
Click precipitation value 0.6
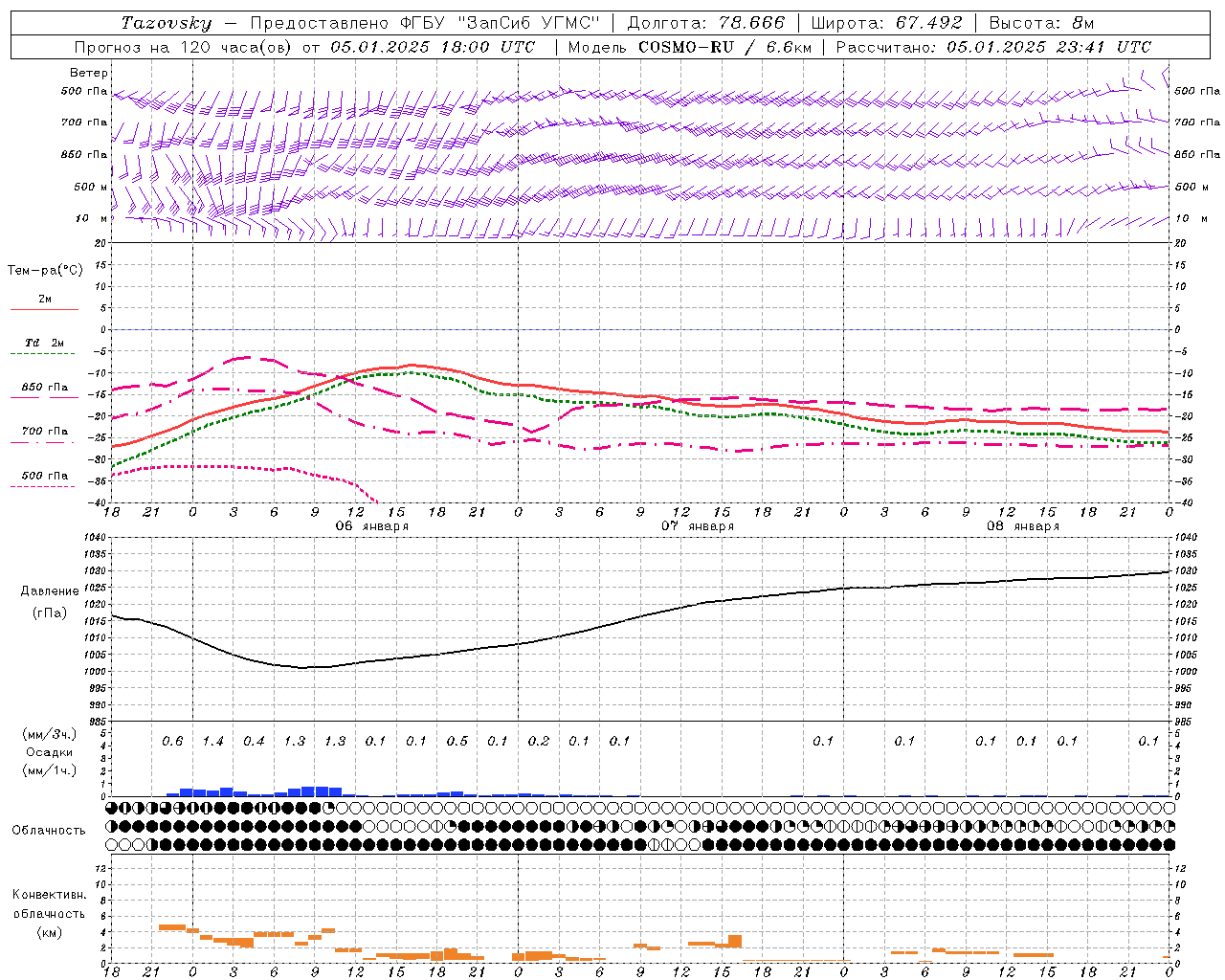[172, 741]
